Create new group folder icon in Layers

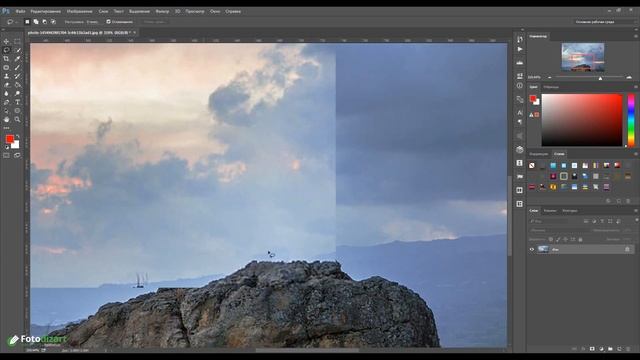610,349
